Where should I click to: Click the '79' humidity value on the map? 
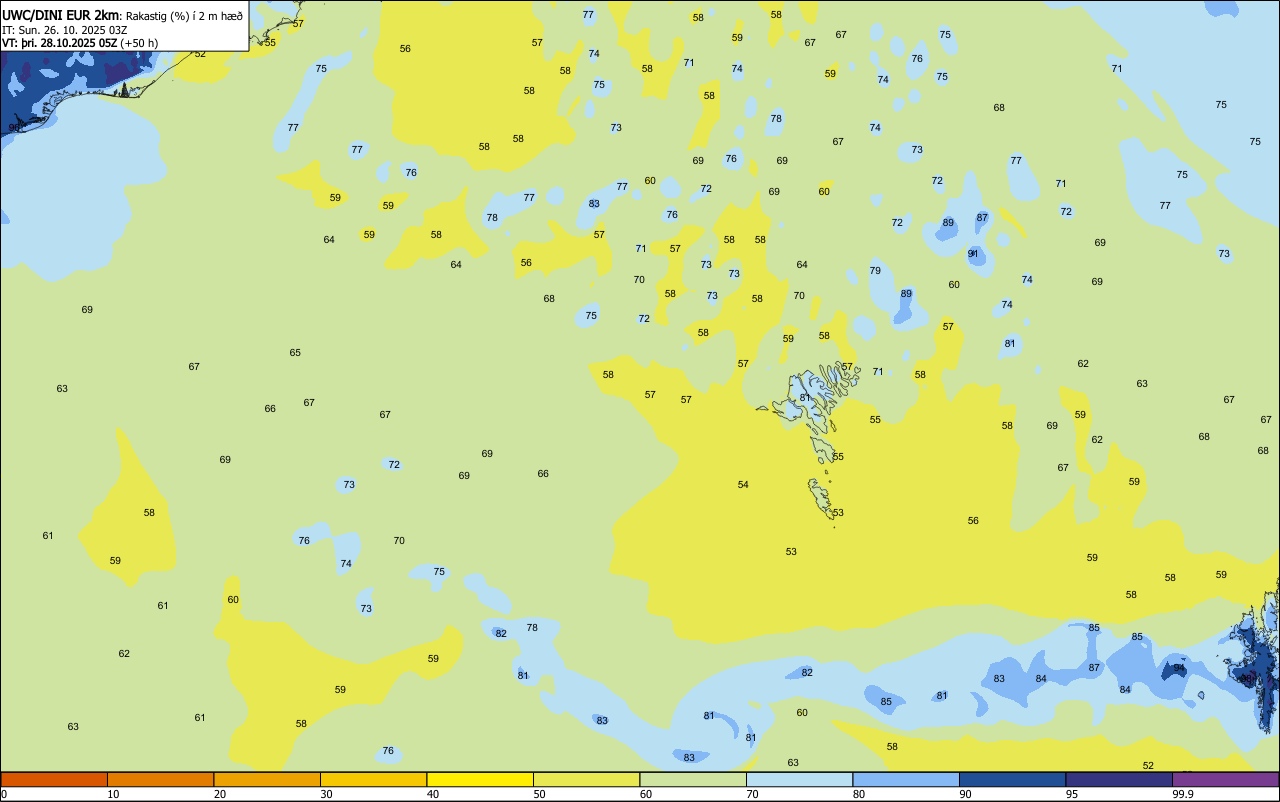pos(875,271)
